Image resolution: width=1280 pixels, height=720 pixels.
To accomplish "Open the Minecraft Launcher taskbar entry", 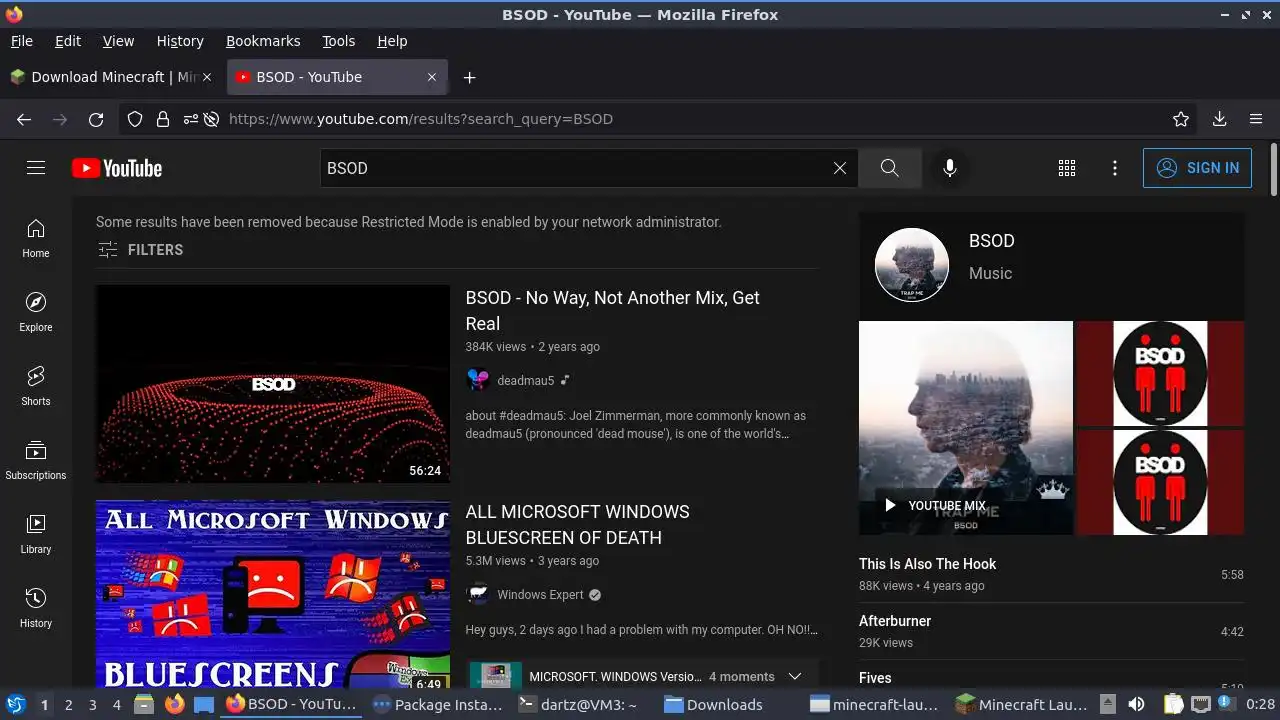I will click(x=1022, y=705).
